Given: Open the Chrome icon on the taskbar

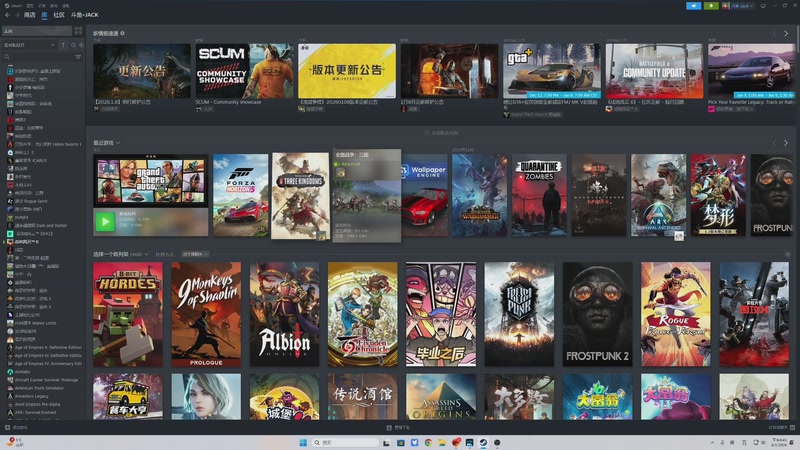Looking at the screenshot, I should point(428,442).
